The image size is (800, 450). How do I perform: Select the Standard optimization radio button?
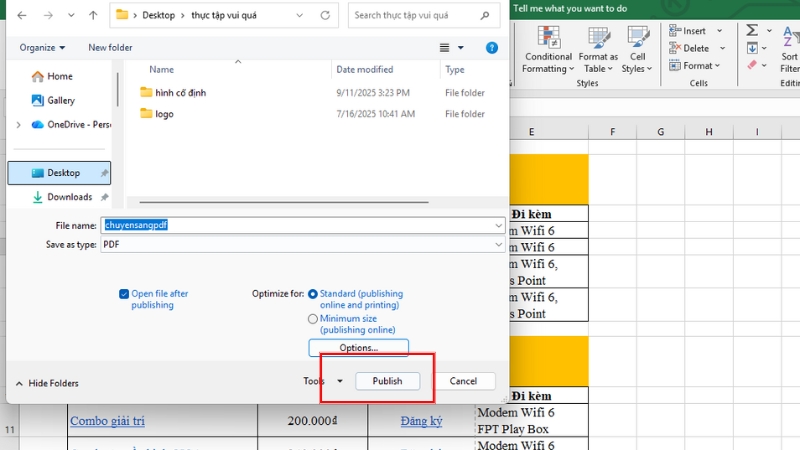313,294
